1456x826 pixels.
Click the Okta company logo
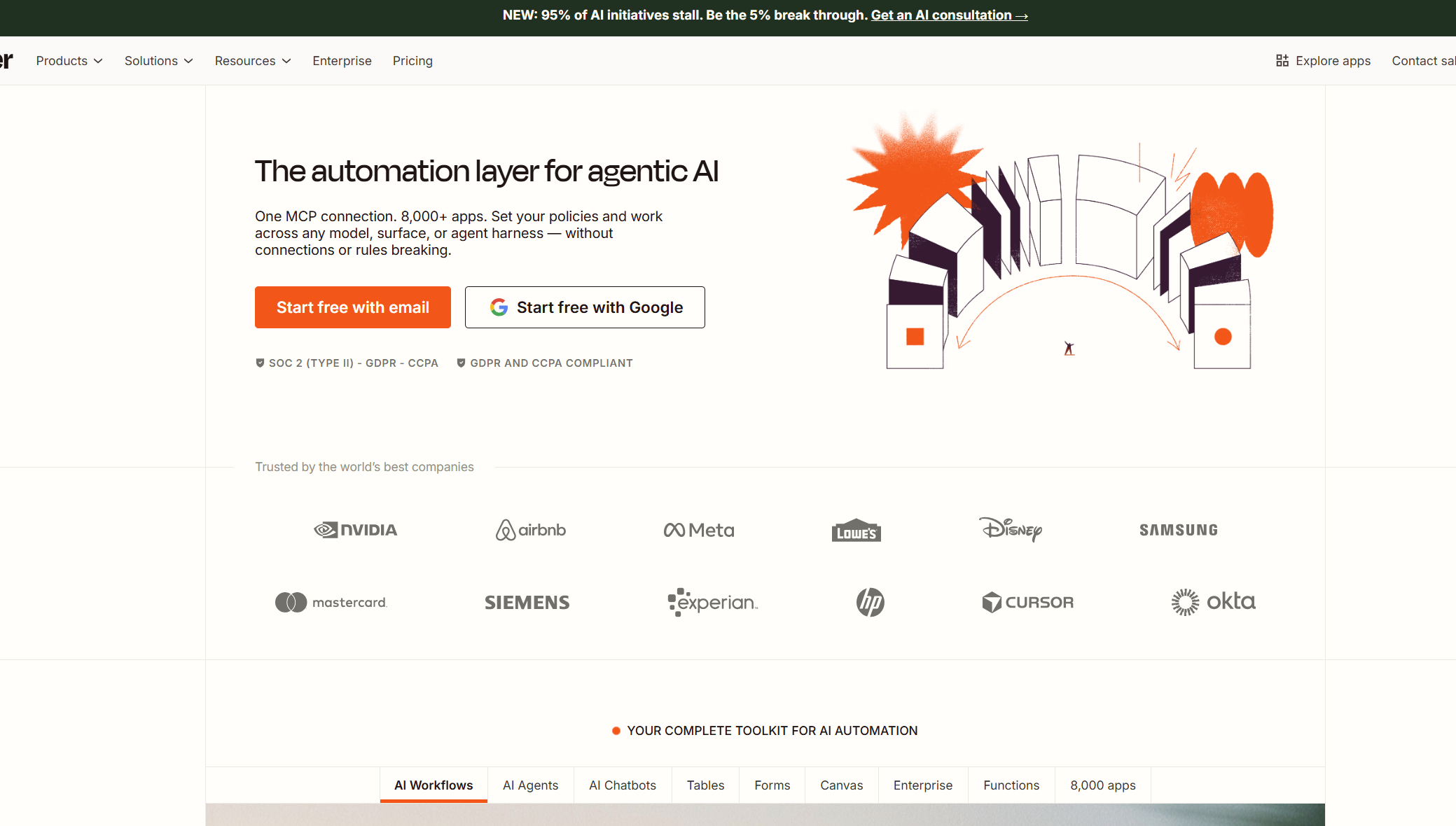pyautogui.click(x=1214, y=601)
